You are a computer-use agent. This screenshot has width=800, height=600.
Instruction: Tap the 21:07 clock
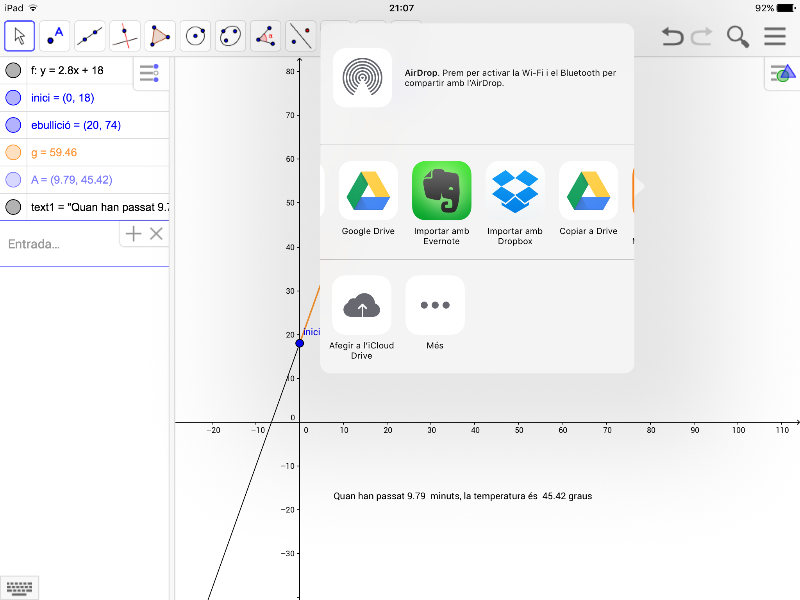click(x=402, y=8)
